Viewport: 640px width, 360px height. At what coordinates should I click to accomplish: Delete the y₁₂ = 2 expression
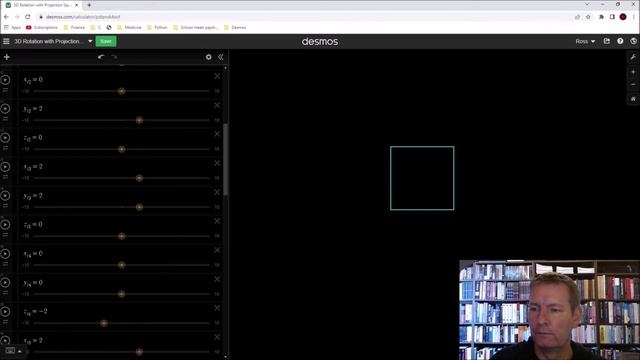[x=217, y=105]
